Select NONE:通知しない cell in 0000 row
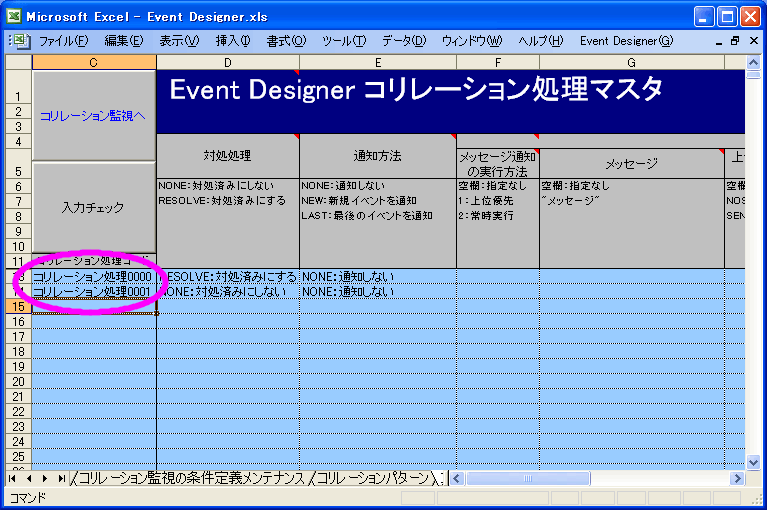Viewport: 767px width, 510px height. point(378,276)
